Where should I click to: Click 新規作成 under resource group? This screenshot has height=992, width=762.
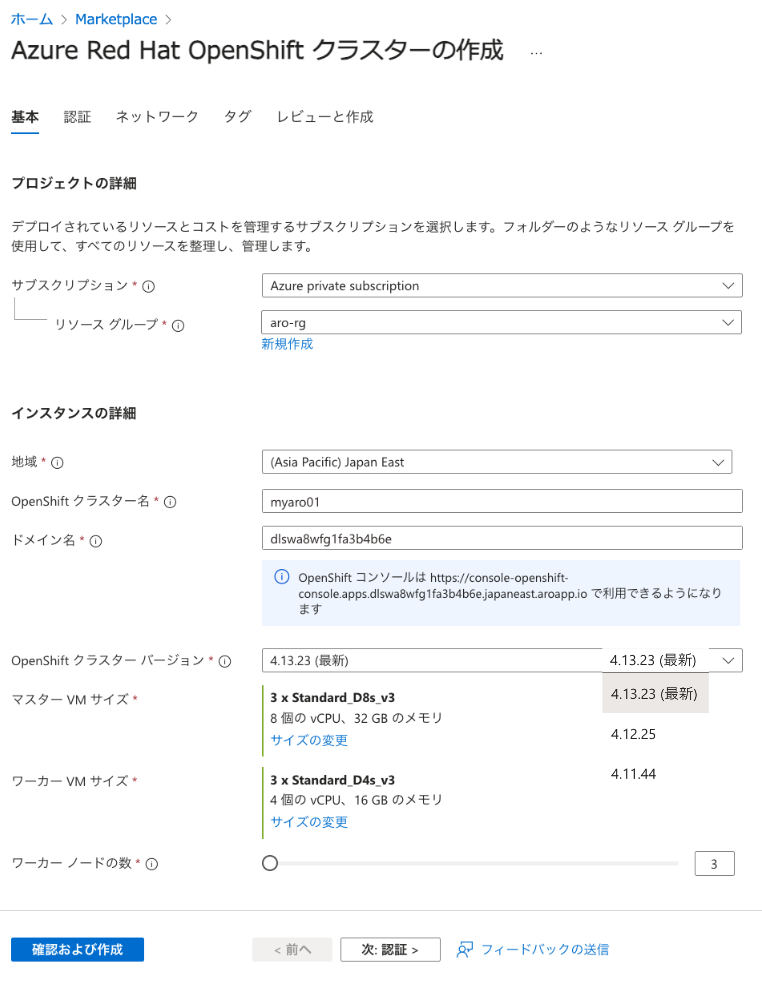[287, 344]
